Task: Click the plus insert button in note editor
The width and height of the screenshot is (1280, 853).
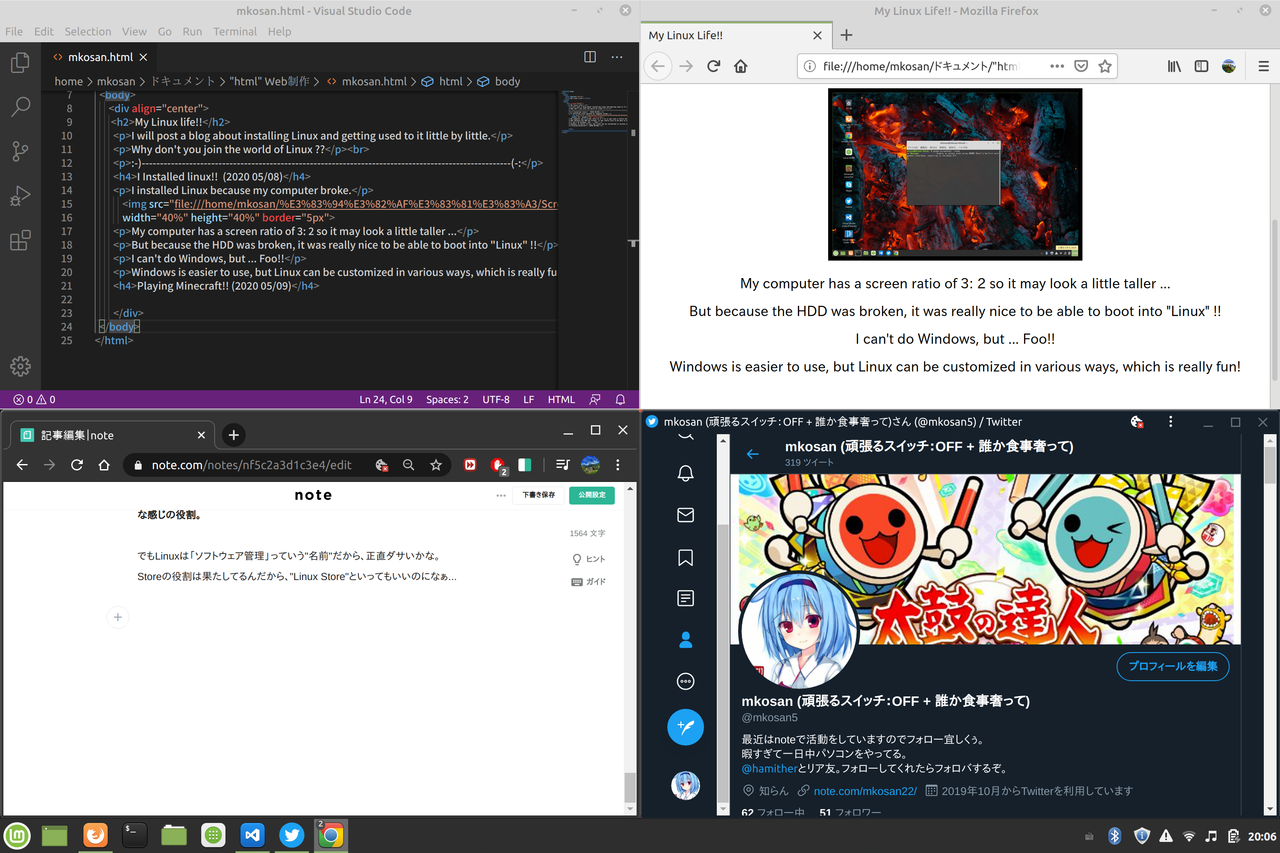Action: click(x=117, y=617)
